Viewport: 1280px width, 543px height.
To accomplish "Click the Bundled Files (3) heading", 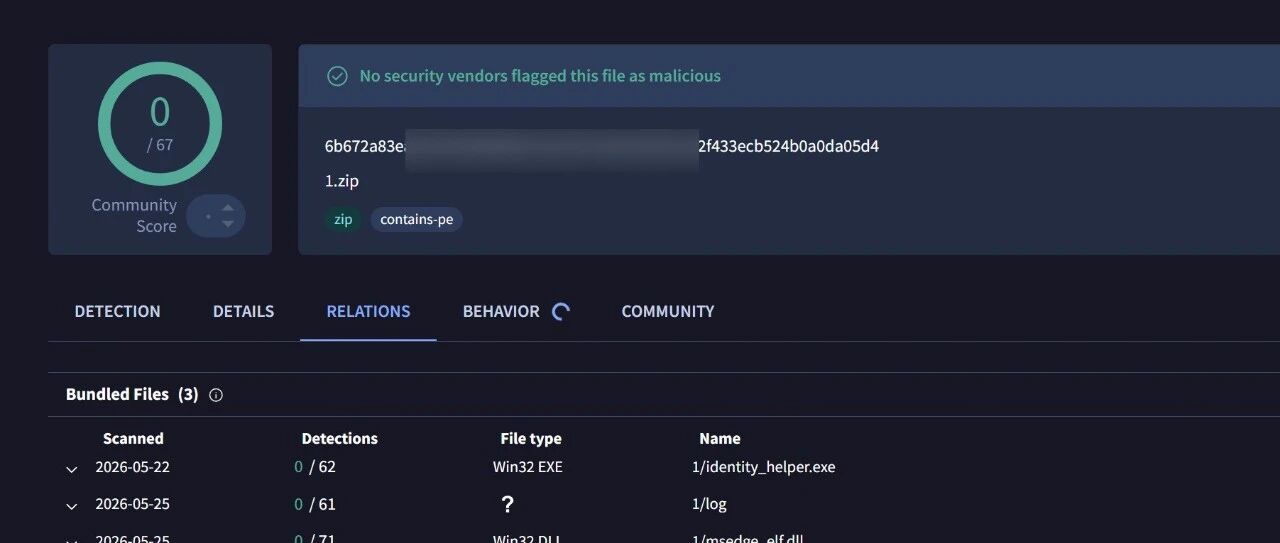I will point(132,394).
